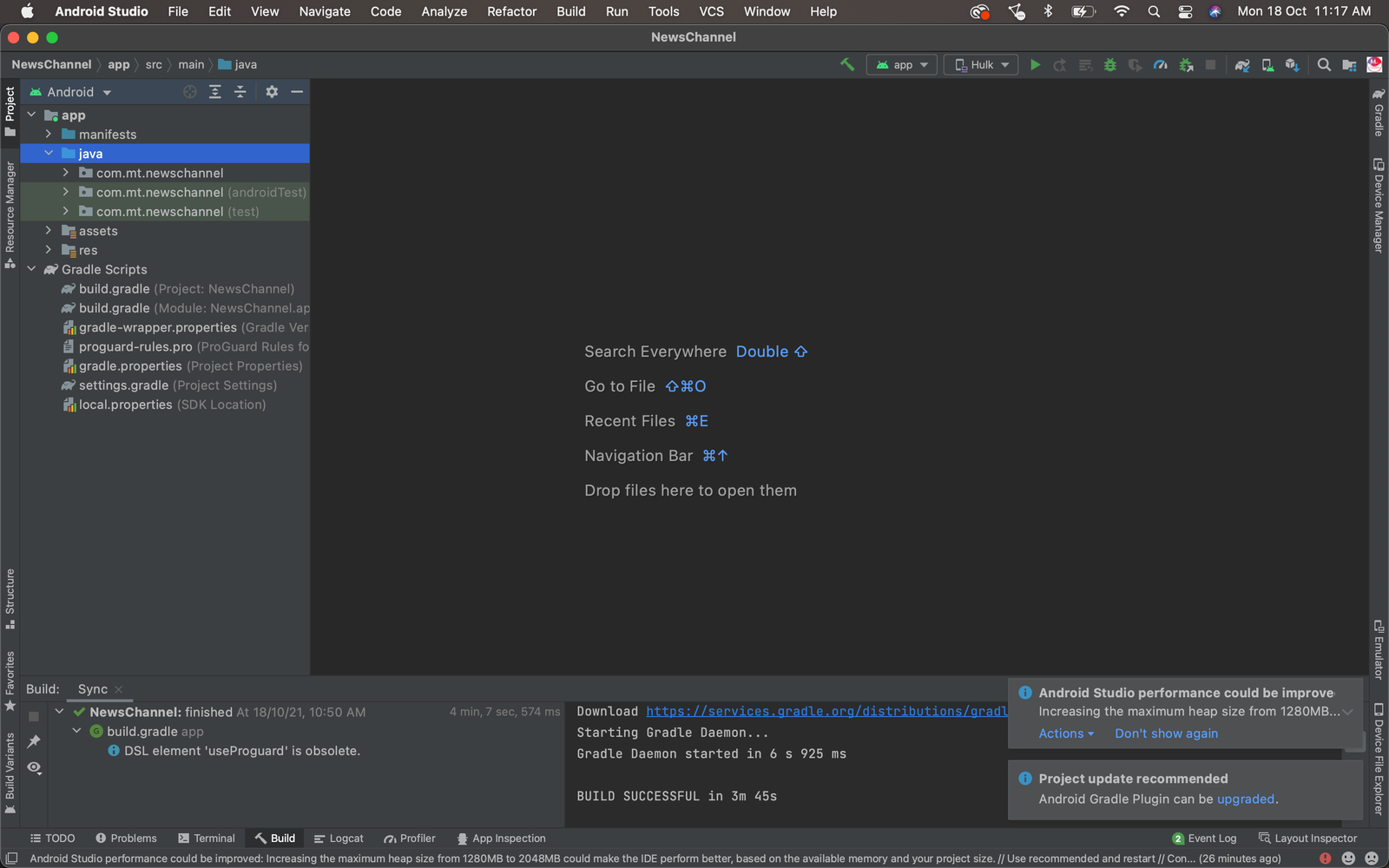1389x868 pixels.
Task: Toggle the Gradle side panel tab
Action: coord(1379,112)
